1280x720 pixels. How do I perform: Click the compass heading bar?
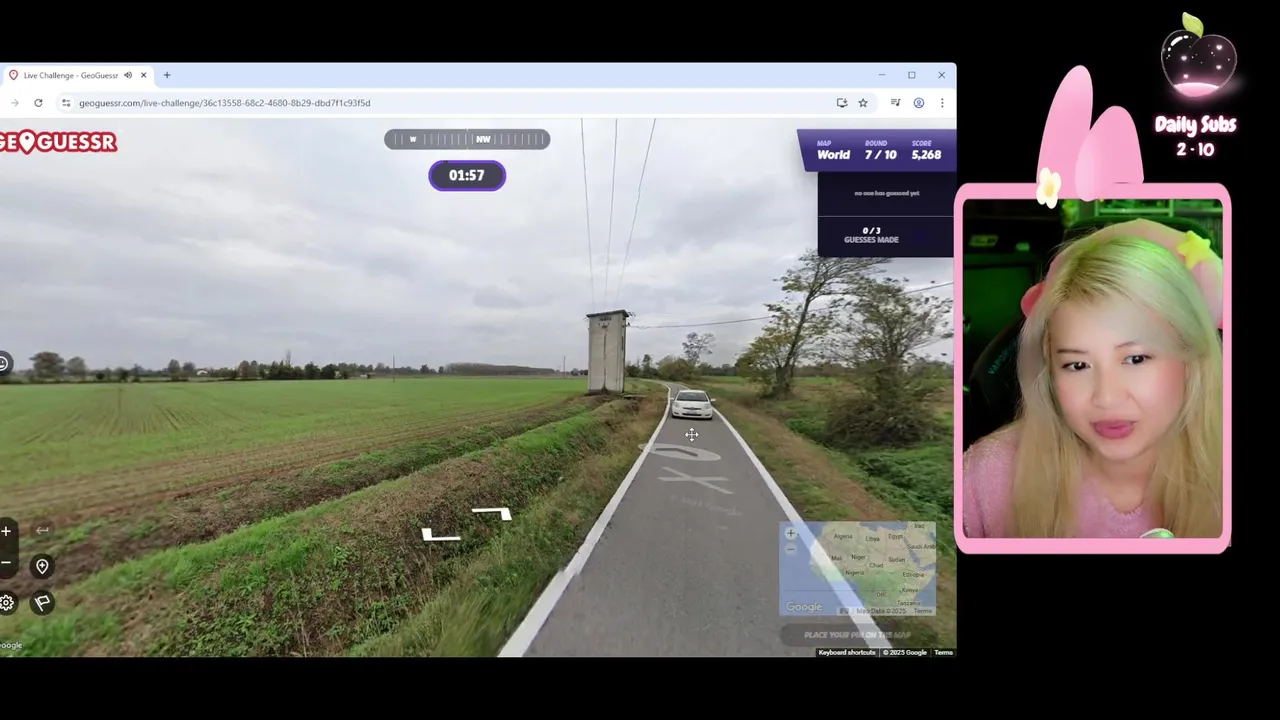[467, 139]
